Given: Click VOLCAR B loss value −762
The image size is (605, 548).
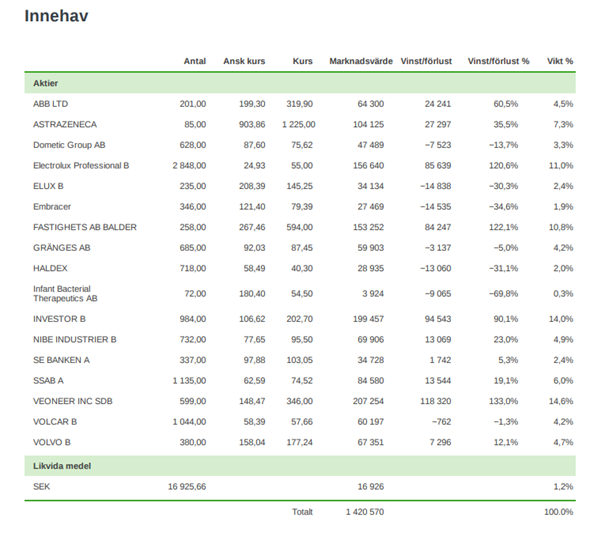Looking at the screenshot, I should coord(441,422).
